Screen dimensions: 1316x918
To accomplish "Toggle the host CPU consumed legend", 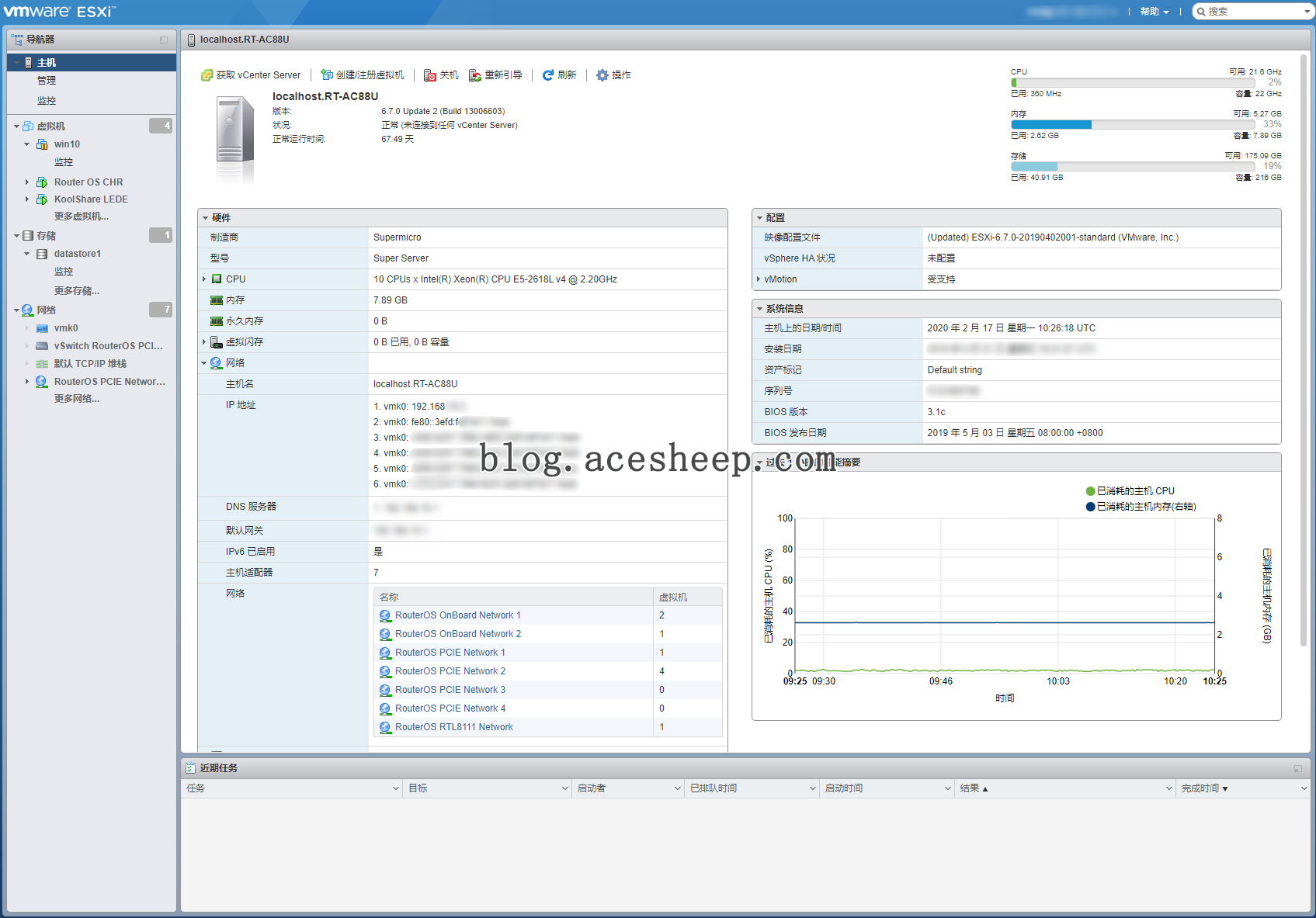I will coord(1090,491).
